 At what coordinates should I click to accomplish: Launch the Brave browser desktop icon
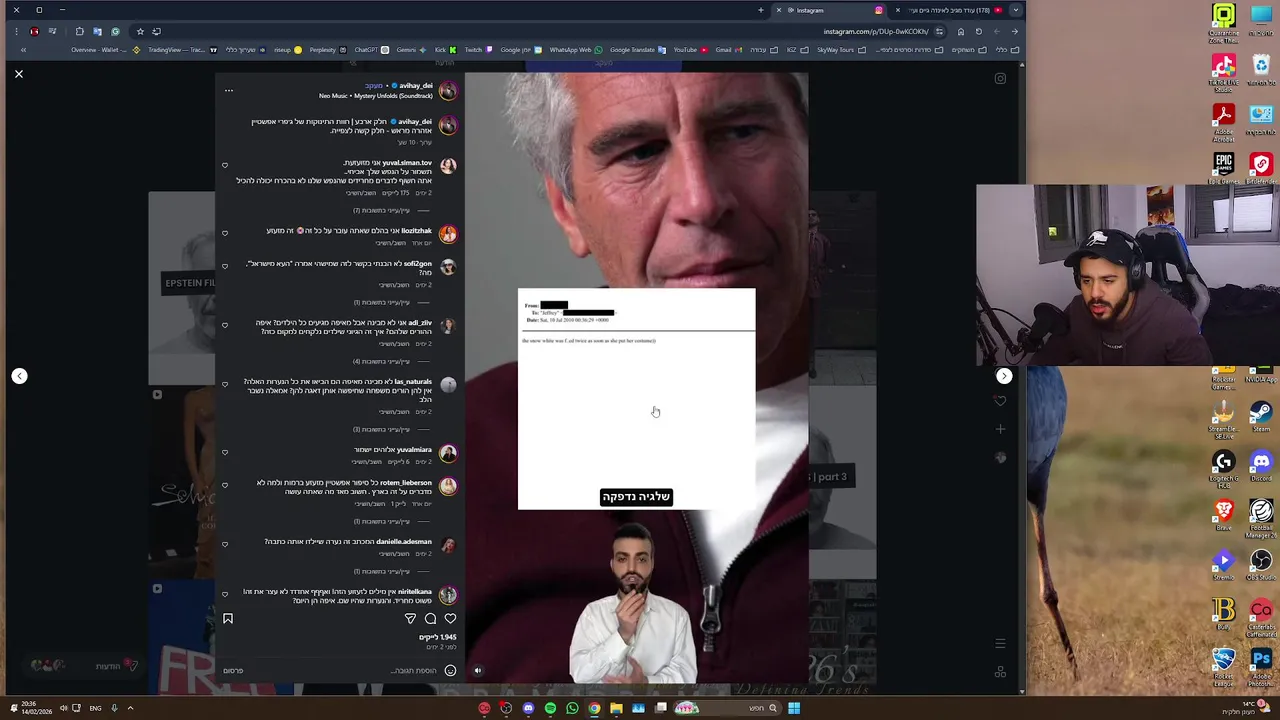pyautogui.click(x=1224, y=514)
